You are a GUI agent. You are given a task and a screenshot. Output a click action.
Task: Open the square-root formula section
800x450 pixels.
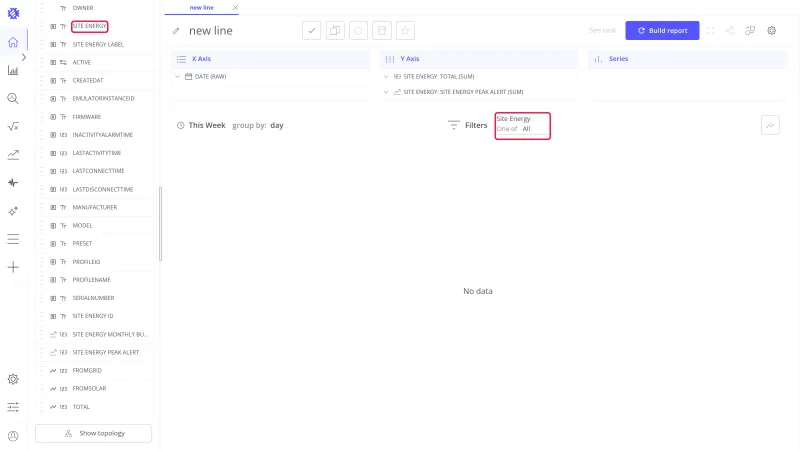pos(13,127)
